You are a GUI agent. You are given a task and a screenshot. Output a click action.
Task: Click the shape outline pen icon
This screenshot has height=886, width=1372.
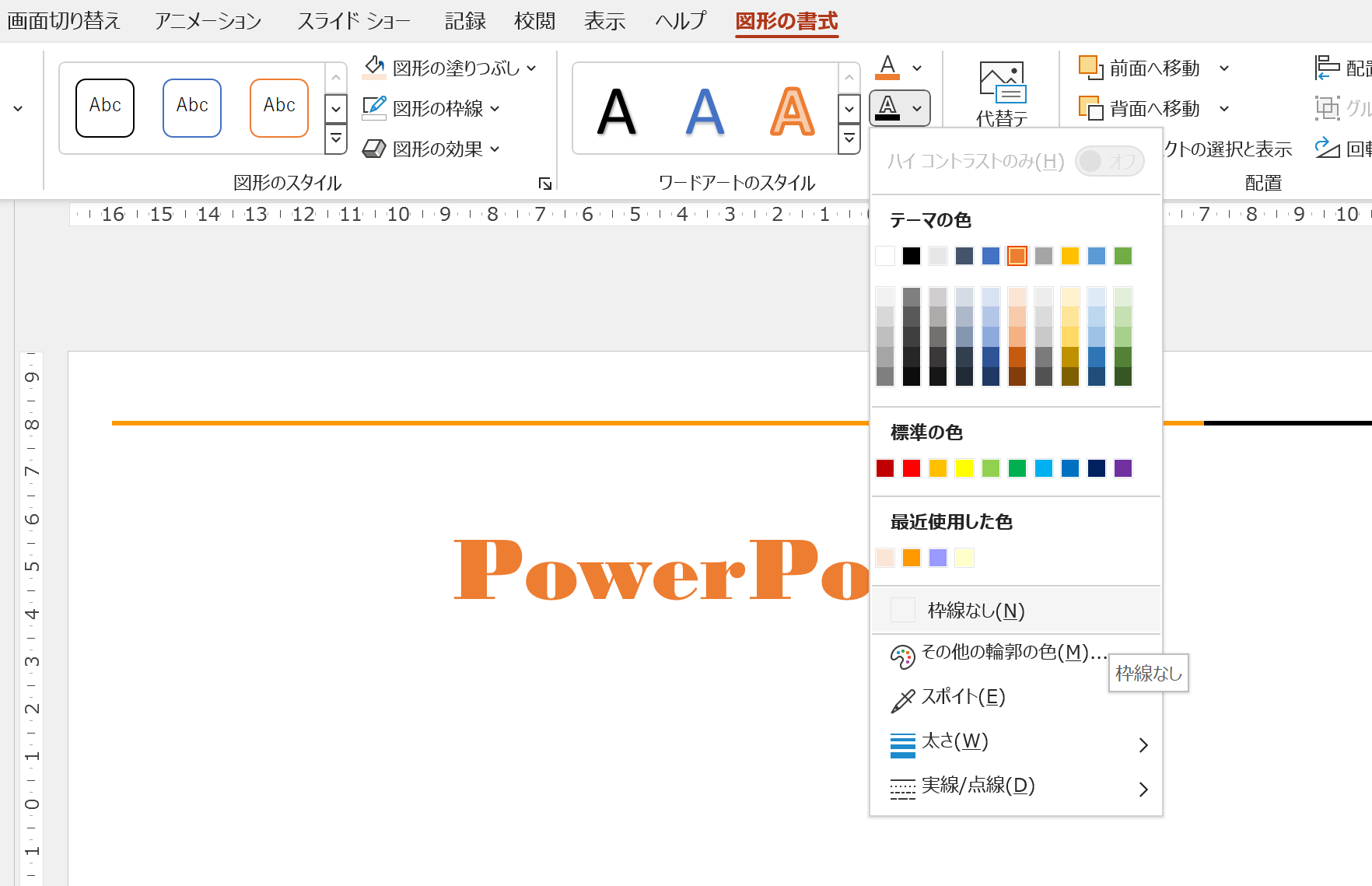click(374, 108)
